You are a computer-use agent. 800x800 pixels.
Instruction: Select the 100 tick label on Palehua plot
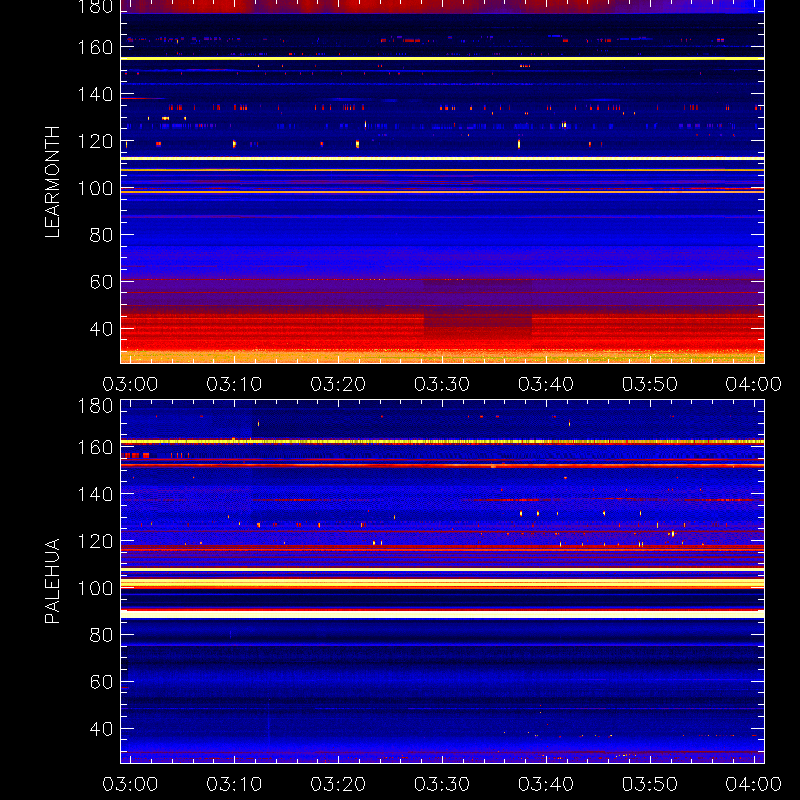tap(95, 588)
